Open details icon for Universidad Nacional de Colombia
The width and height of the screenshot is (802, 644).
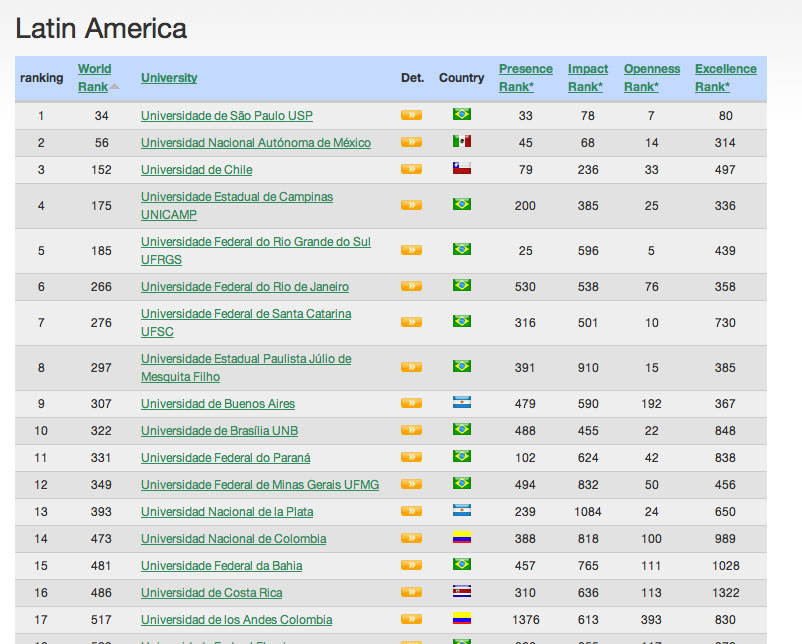tap(411, 538)
